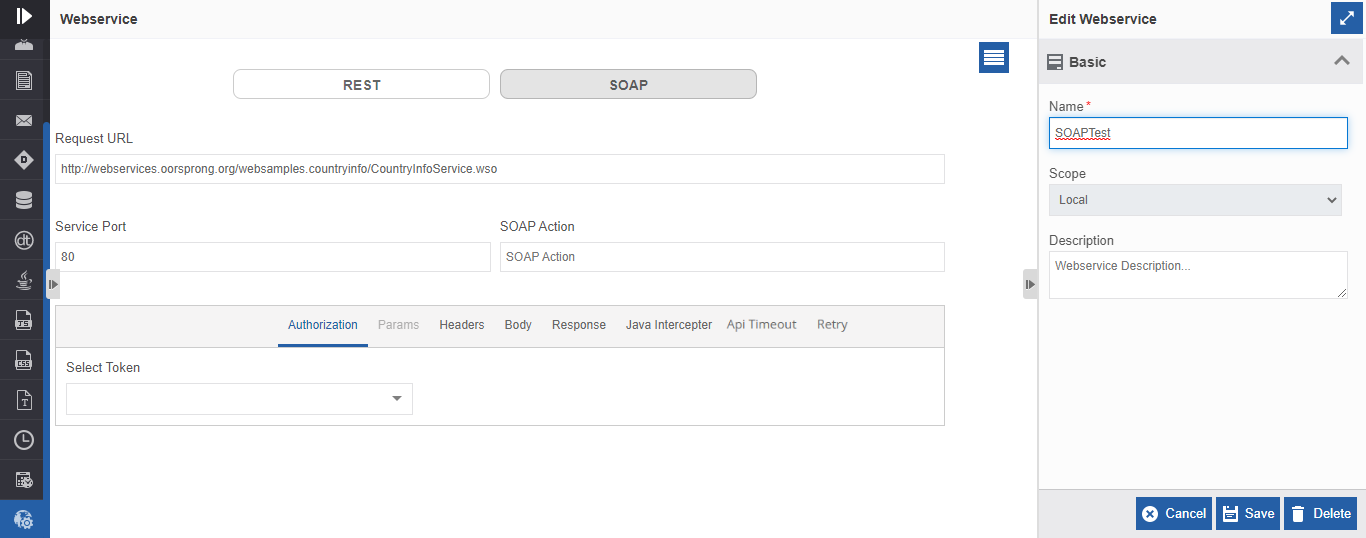Focus the Name field containing SOAPTest

click(x=1198, y=133)
